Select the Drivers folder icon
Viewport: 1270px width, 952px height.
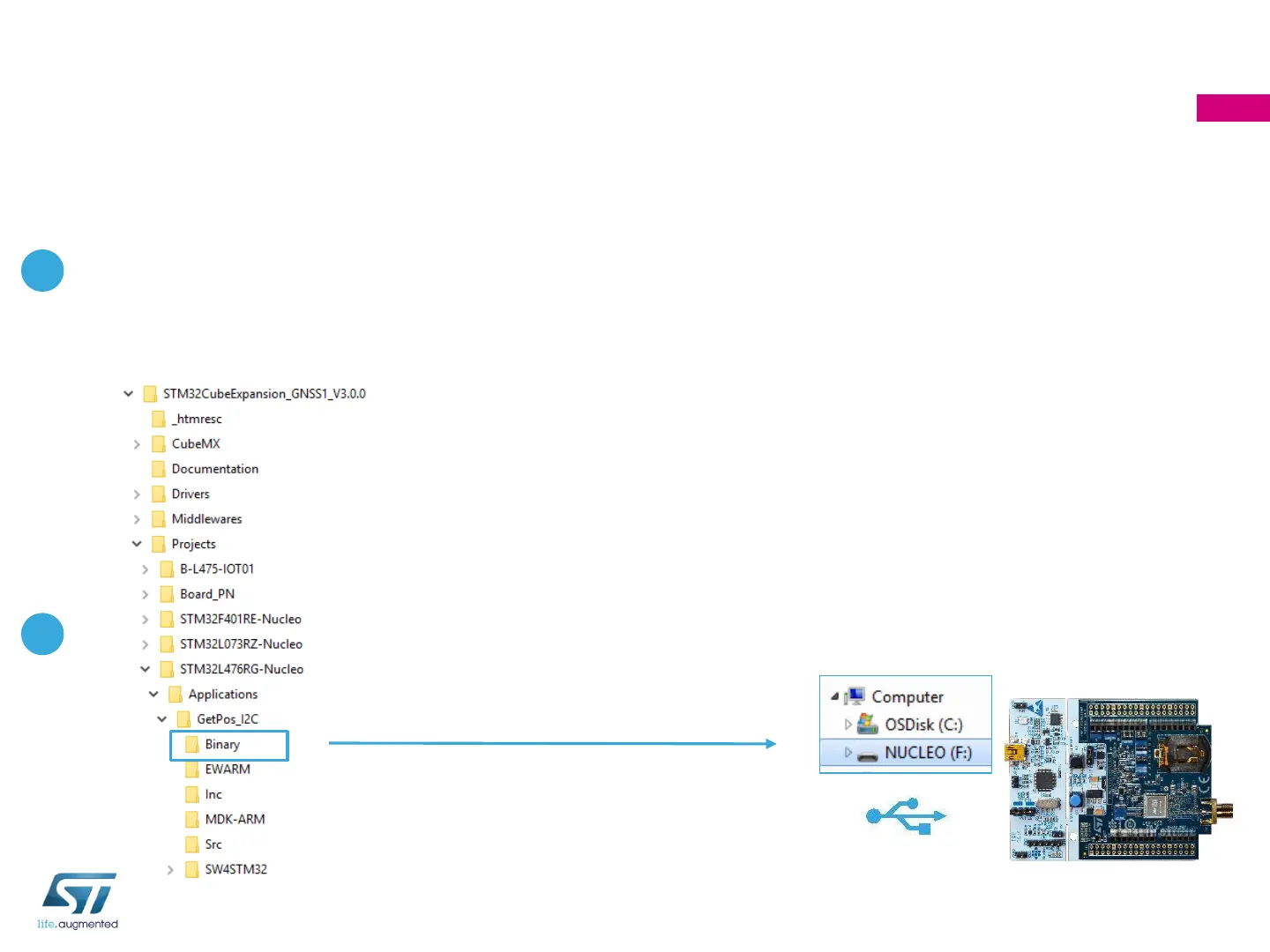click(159, 495)
